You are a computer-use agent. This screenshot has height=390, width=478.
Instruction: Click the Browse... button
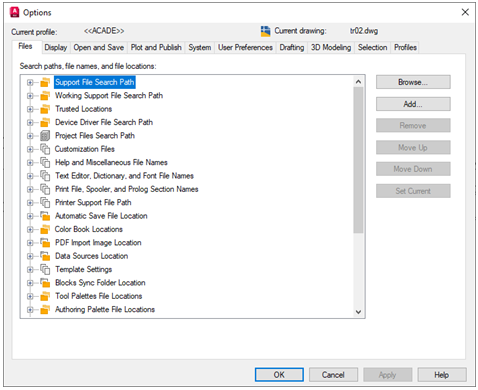[x=413, y=82]
